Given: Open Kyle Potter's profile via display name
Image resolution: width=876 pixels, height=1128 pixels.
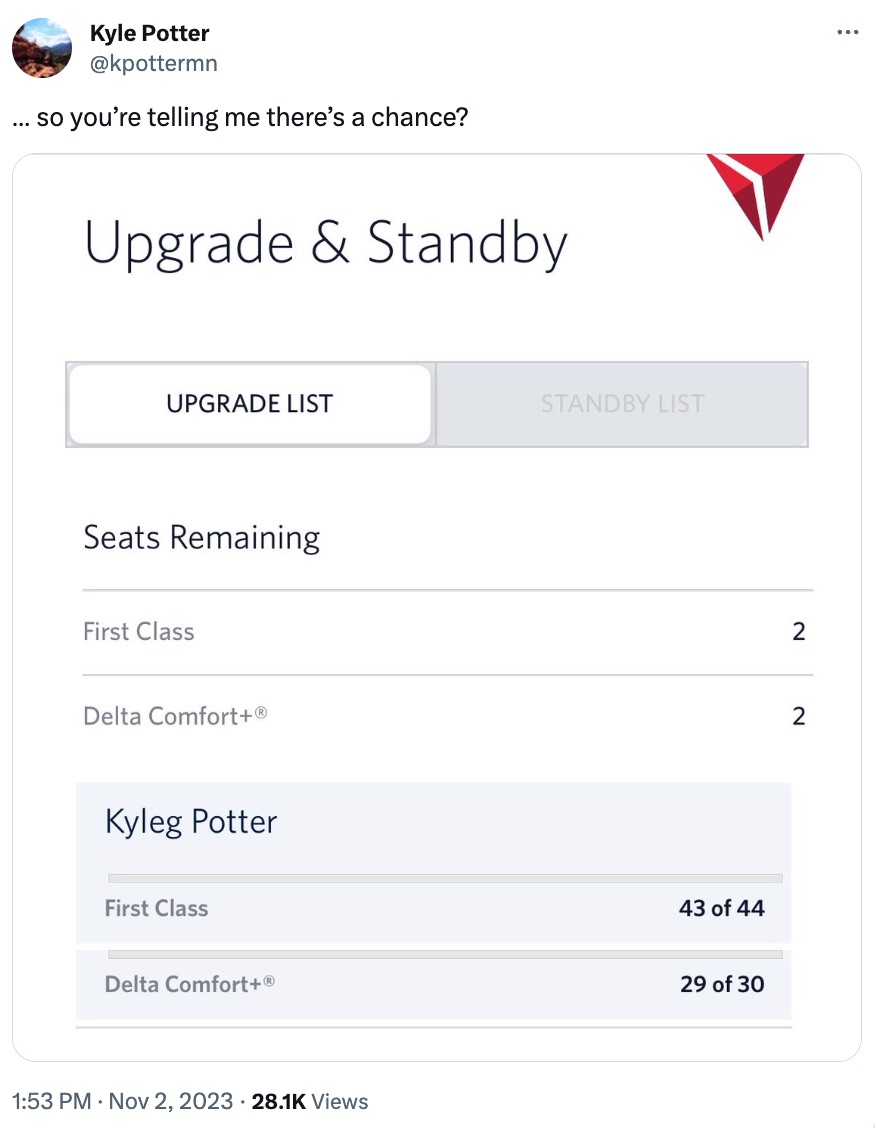Looking at the screenshot, I should click(148, 32).
